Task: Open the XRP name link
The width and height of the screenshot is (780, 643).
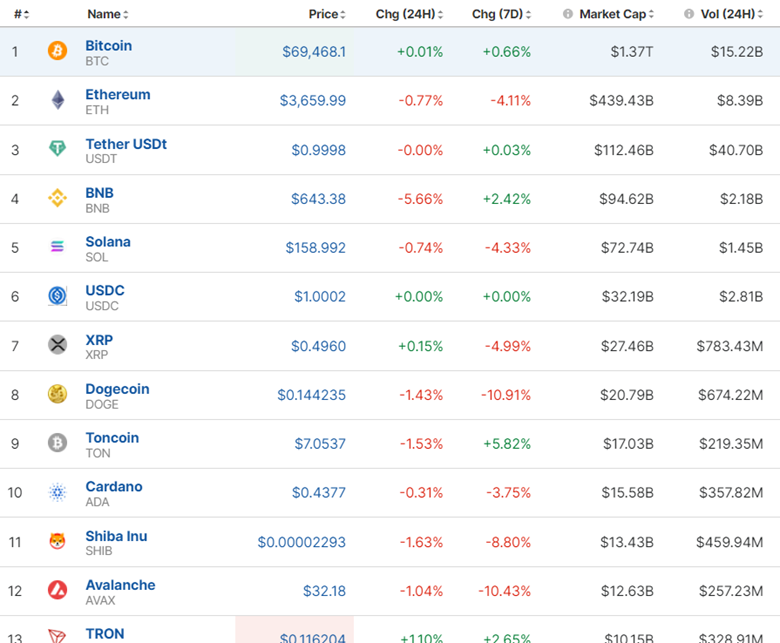Action: pyautogui.click(x=99, y=340)
